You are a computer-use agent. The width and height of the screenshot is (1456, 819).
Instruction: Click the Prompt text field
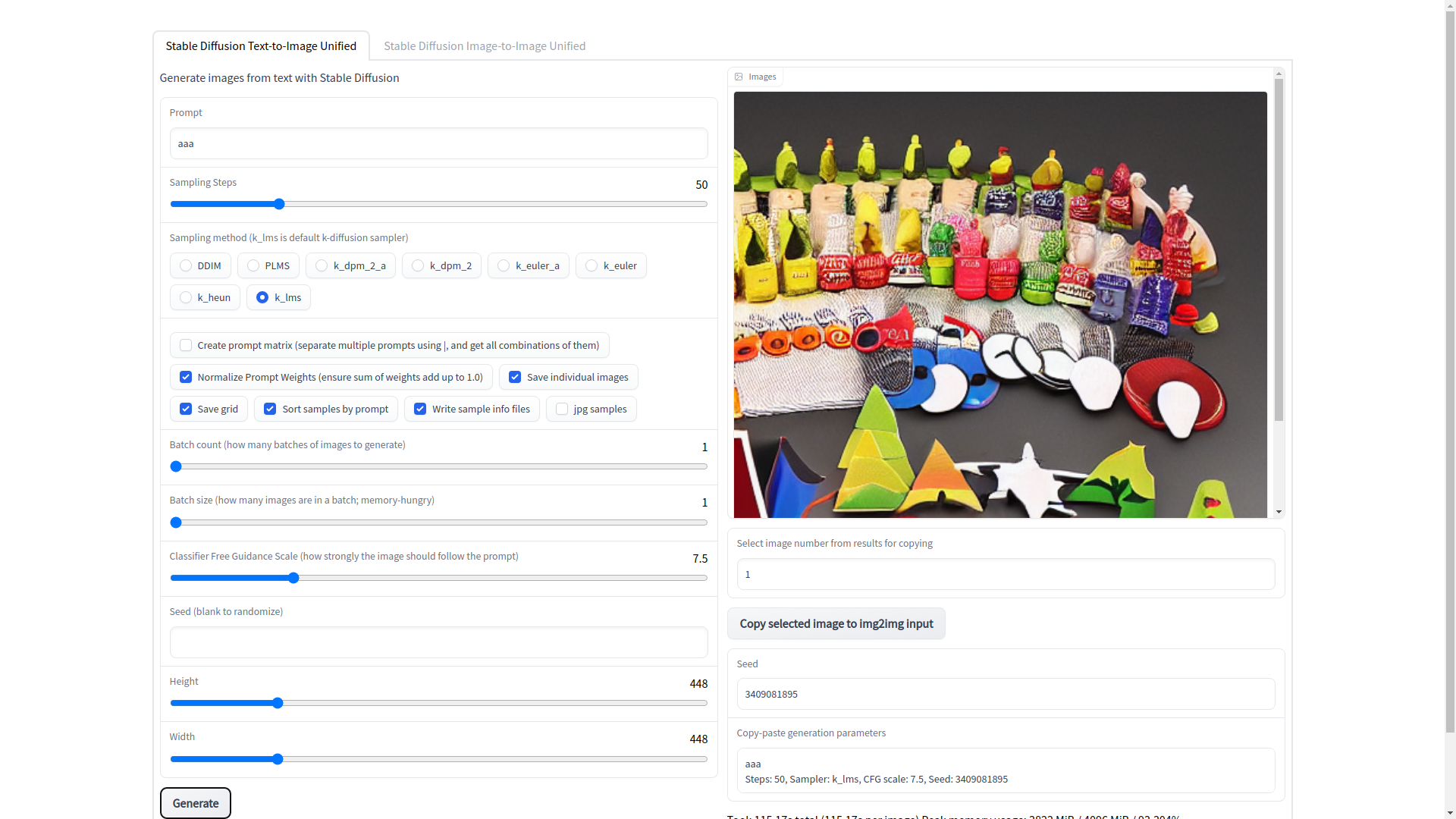438,143
